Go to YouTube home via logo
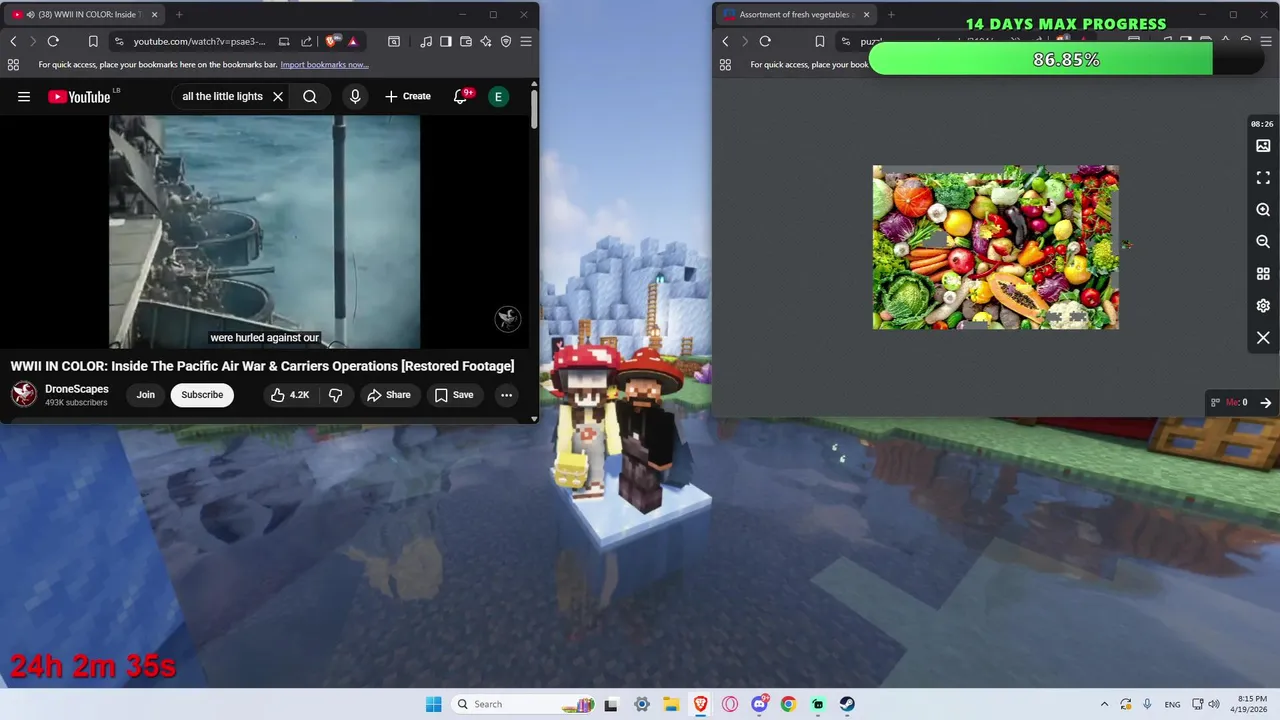The image size is (1280, 720). click(x=79, y=97)
